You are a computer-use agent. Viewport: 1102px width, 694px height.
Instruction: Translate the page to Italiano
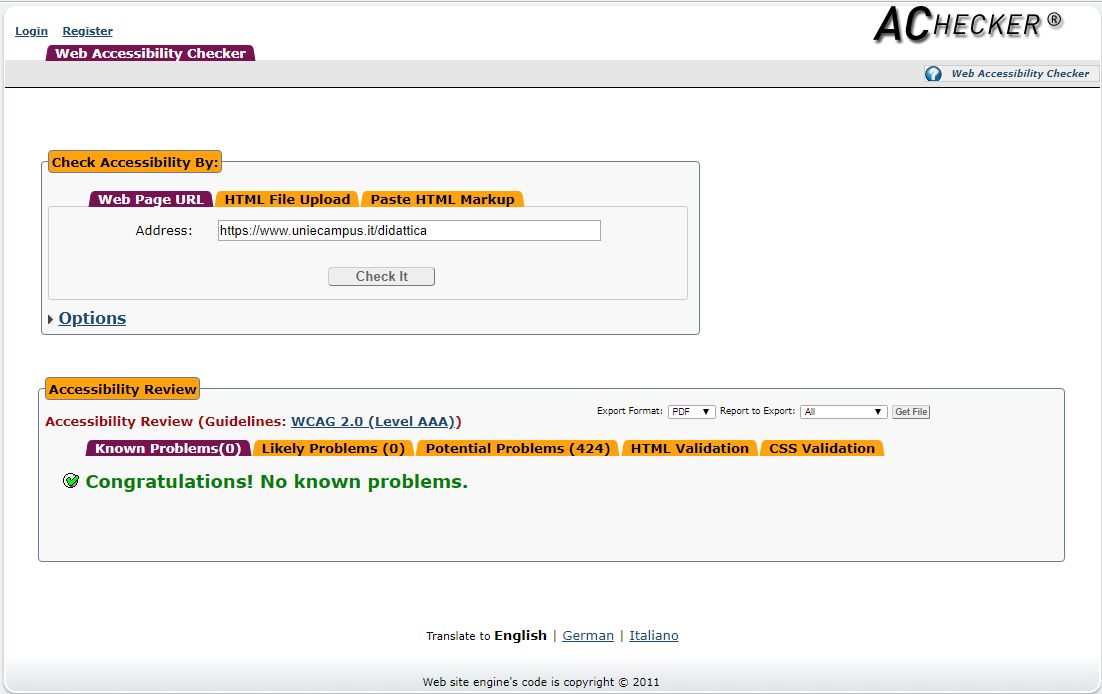click(x=653, y=635)
